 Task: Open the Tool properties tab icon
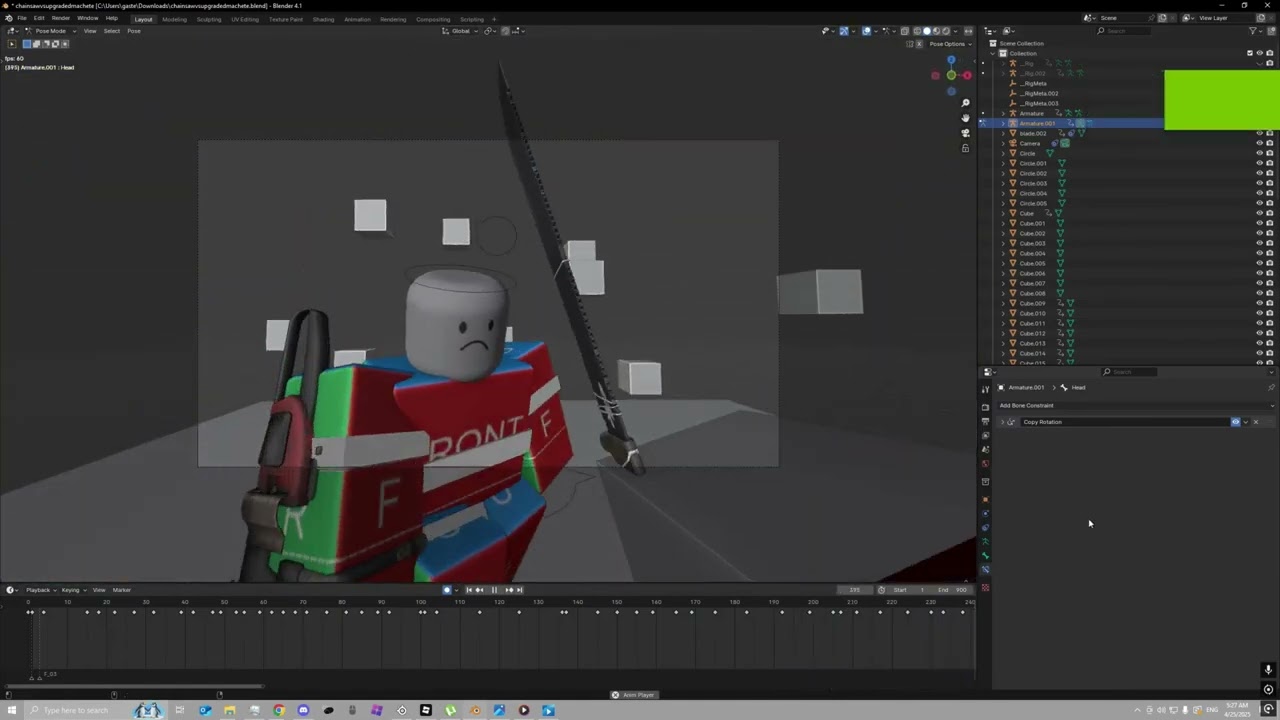tap(985, 389)
